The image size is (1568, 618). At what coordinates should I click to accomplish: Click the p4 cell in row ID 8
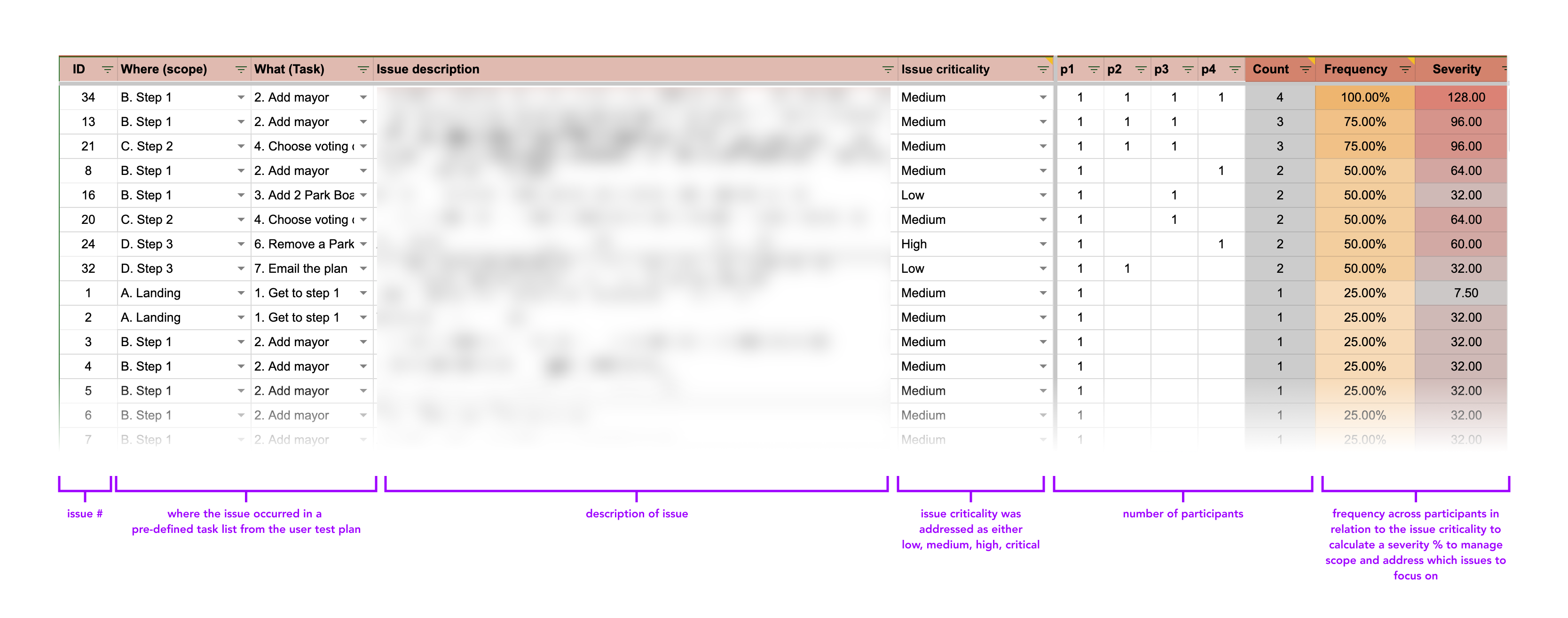(1221, 170)
